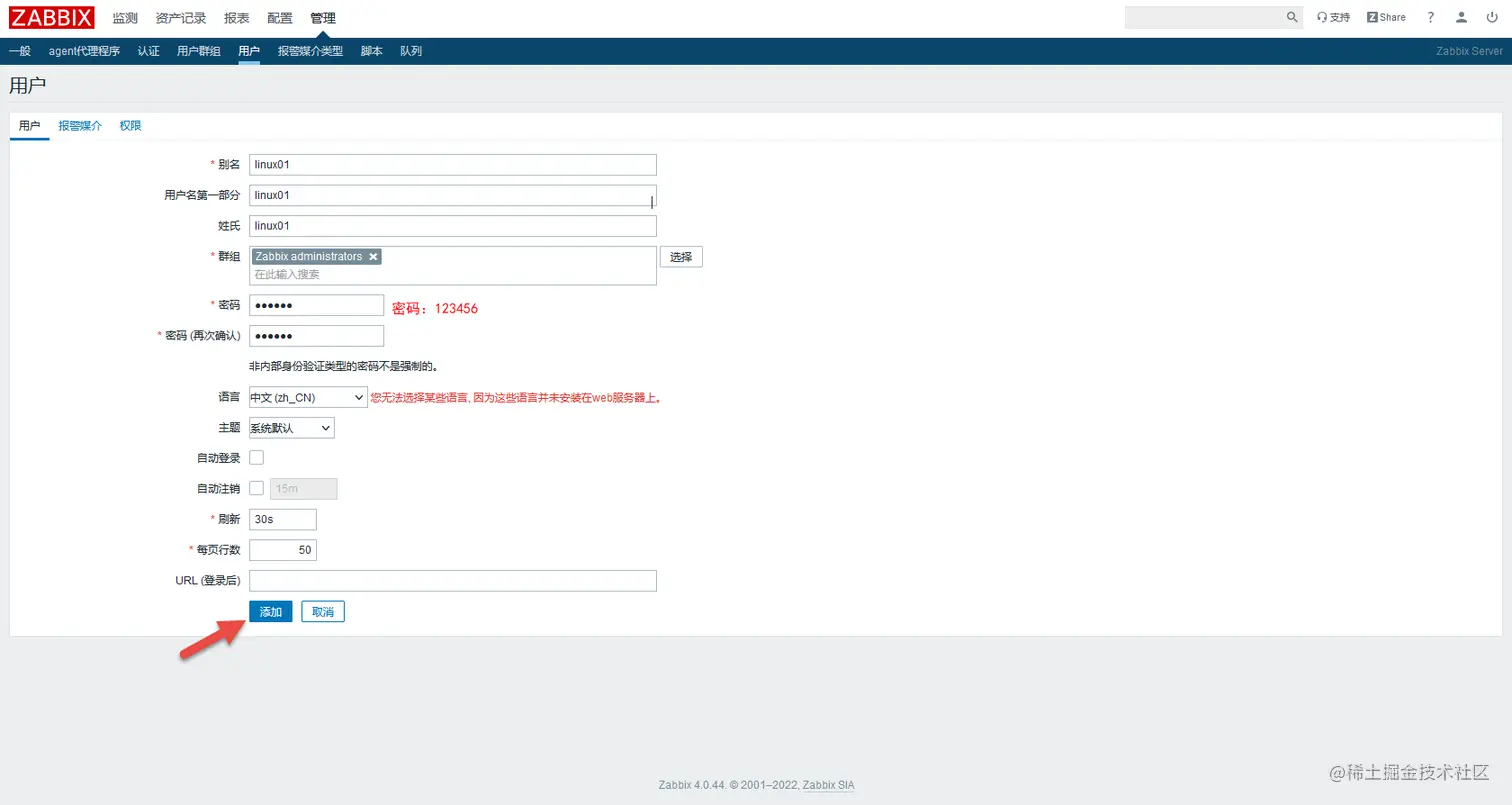Open the 支持 support link
Viewport: 1512px width, 805px height.
[1333, 17]
